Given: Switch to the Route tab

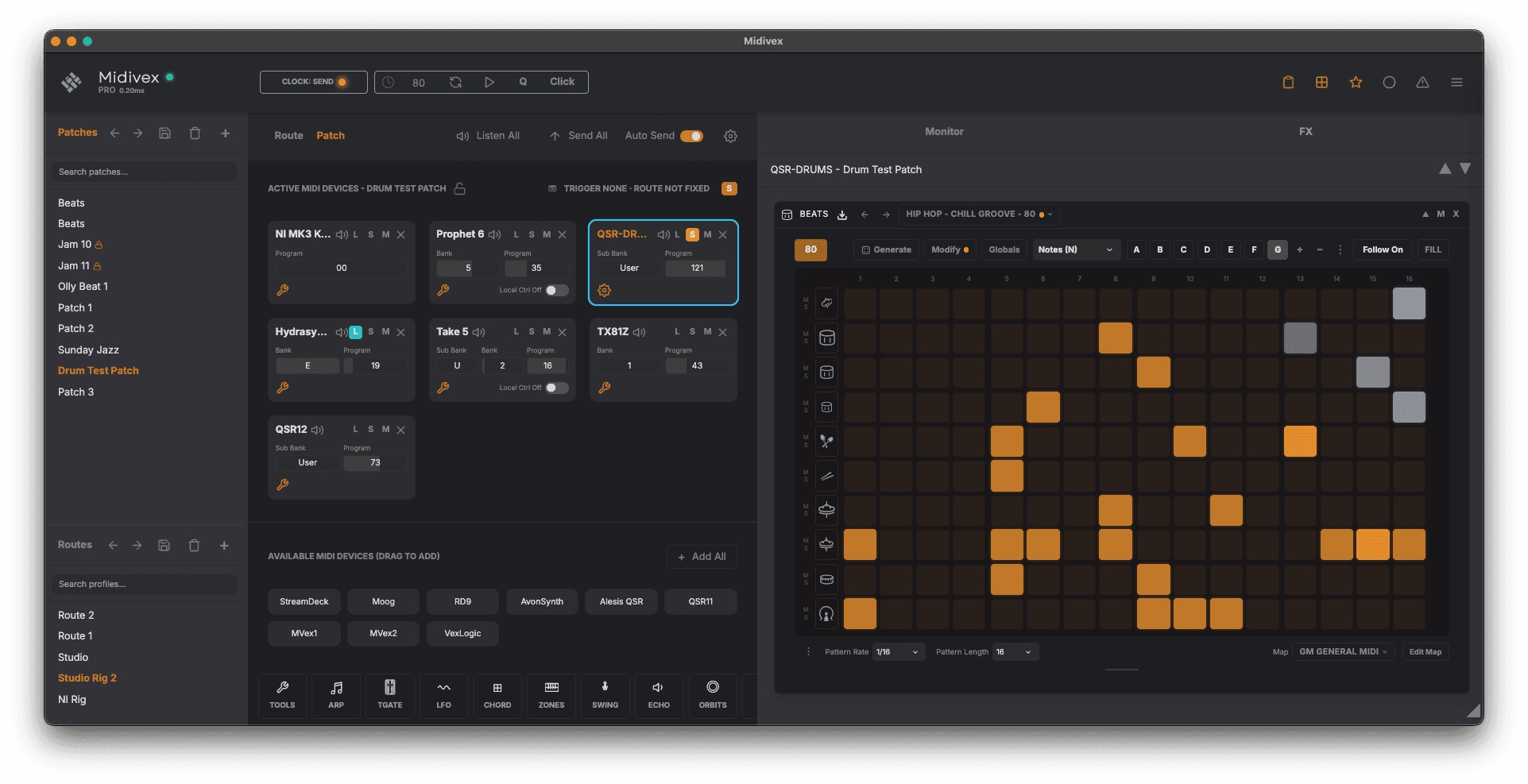Looking at the screenshot, I should (x=288, y=136).
